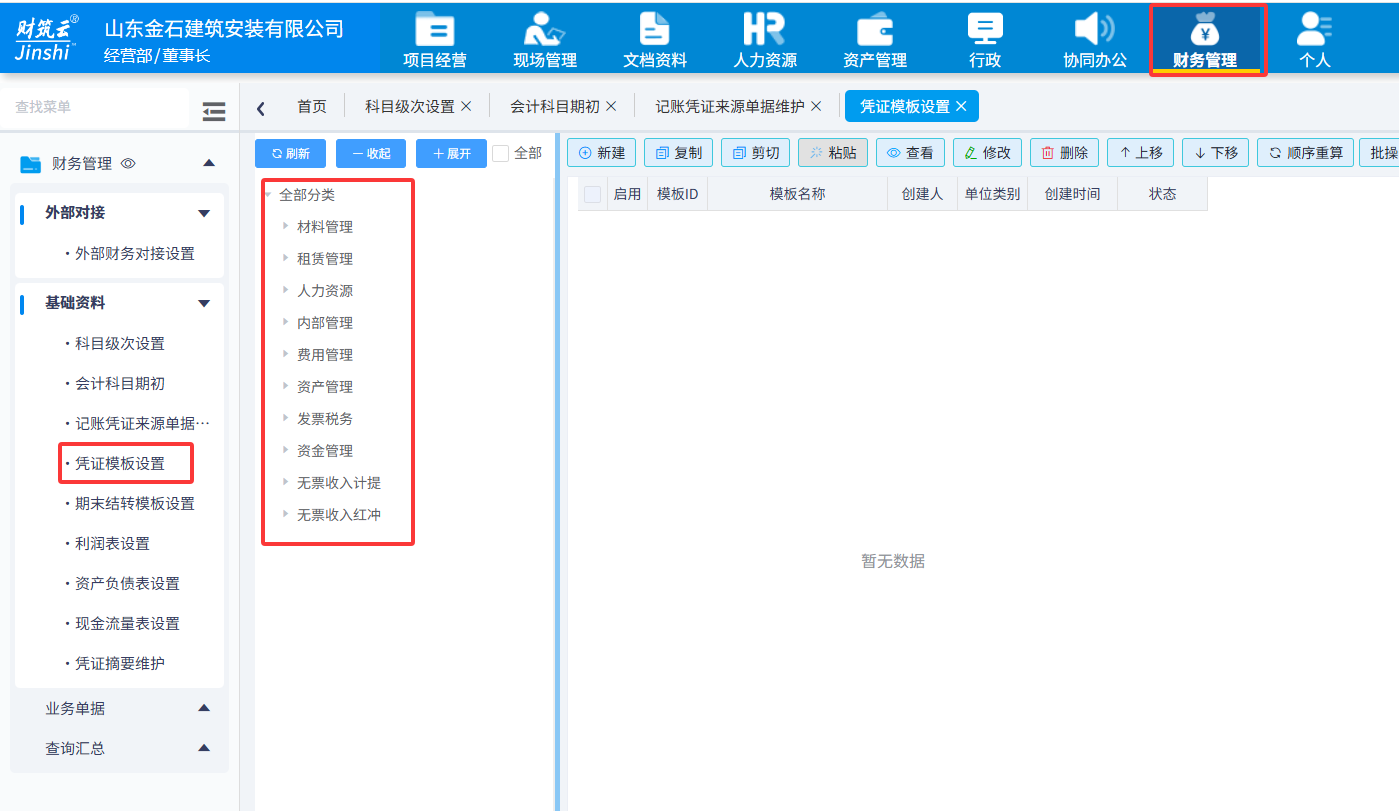1399x811 pixels.
Task: Select 发票税务 in the category tree
Action: [325, 419]
